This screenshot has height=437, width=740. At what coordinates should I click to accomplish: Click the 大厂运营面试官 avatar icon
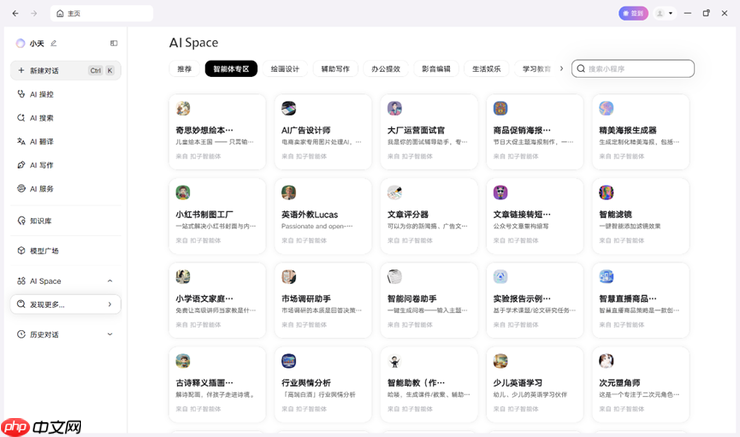(395, 109)
